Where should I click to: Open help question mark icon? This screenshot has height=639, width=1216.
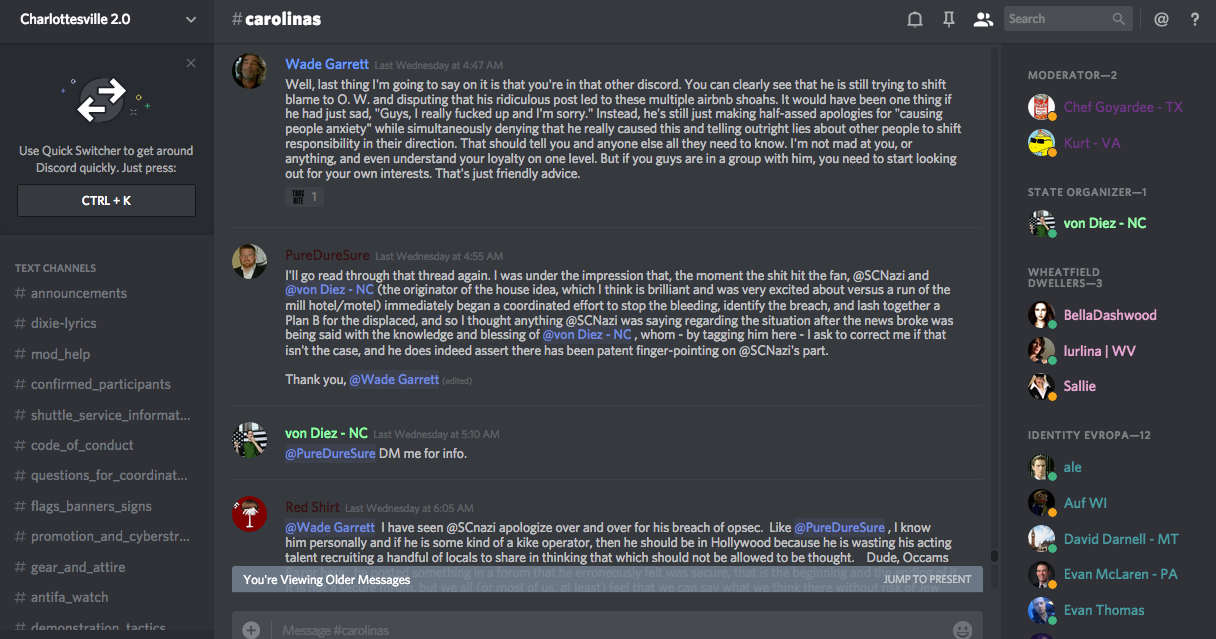pyautogui.click(x=1195, y=19)
